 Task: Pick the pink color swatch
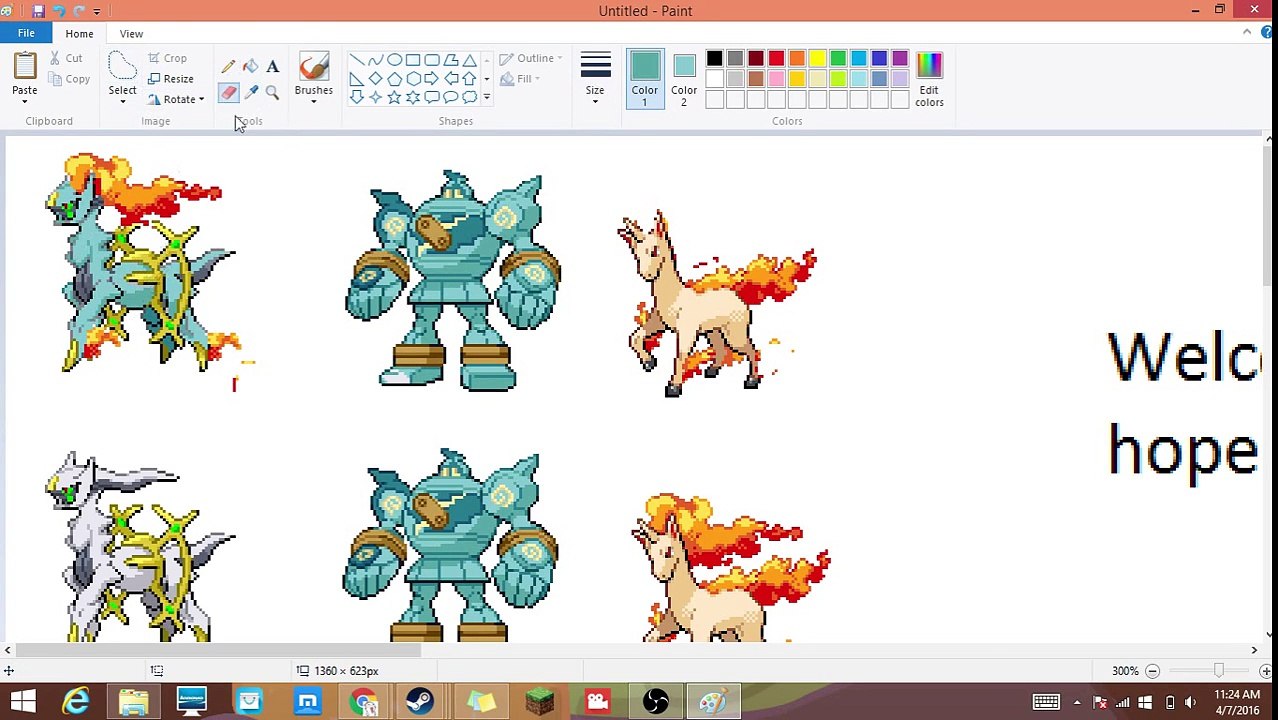(x=777, y=80)
